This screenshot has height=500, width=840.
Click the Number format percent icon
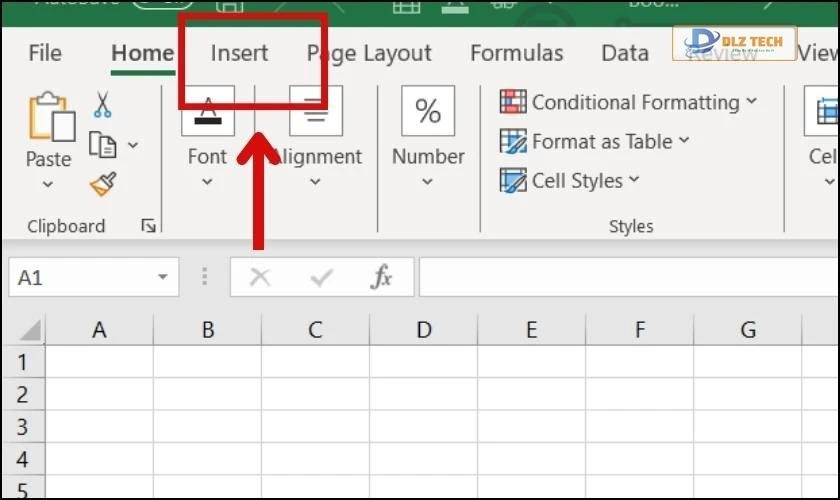428,111
